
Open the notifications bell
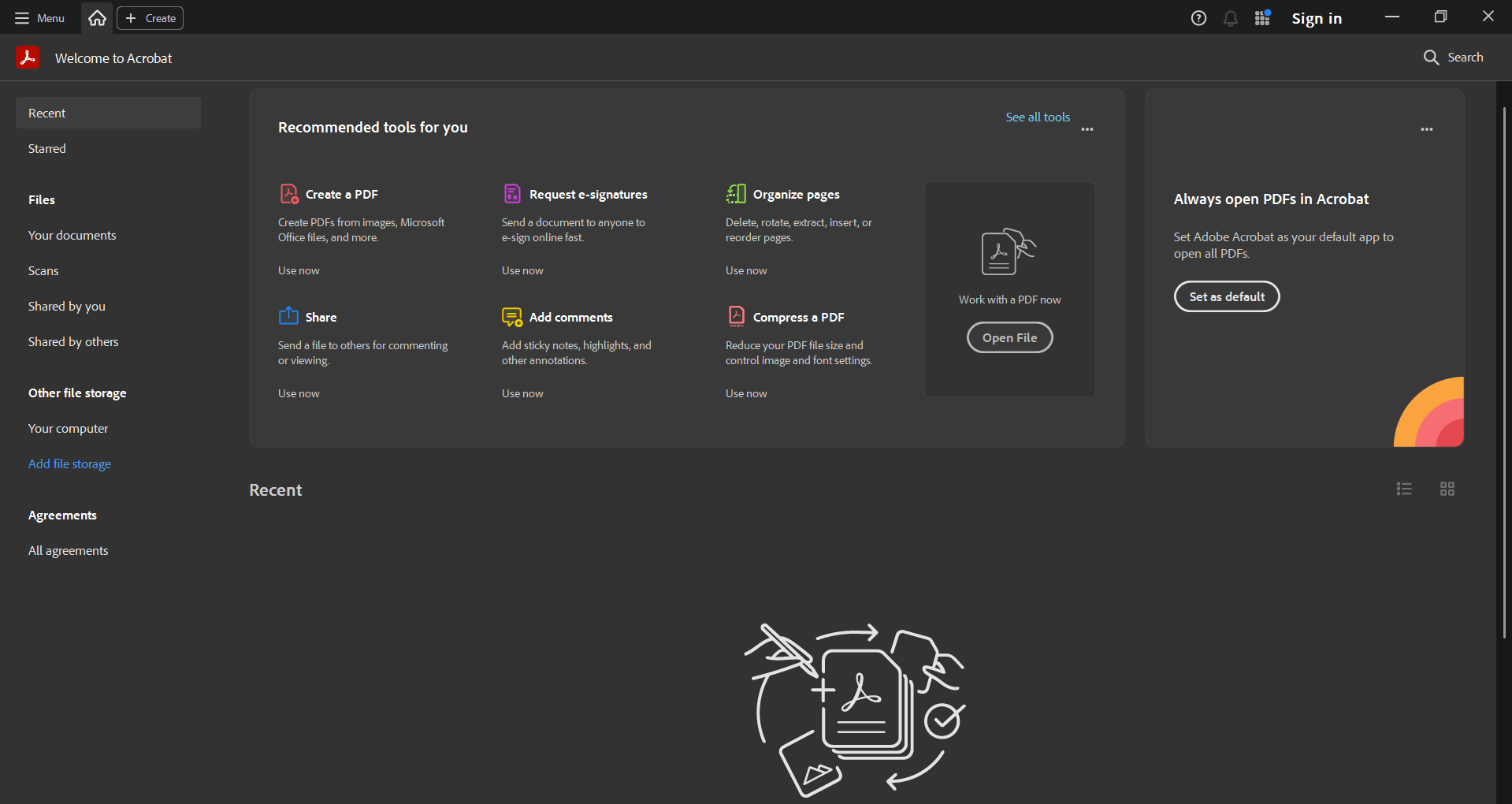pos(1230,18)
